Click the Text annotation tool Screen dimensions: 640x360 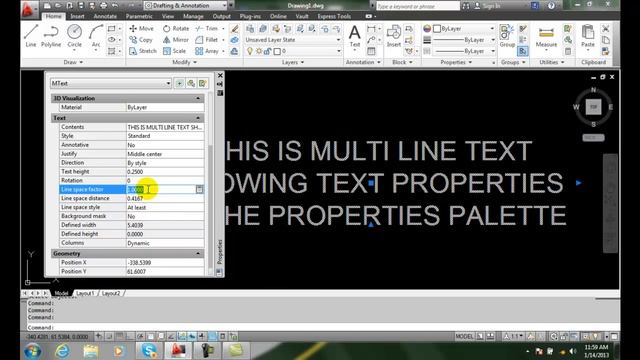355,36
